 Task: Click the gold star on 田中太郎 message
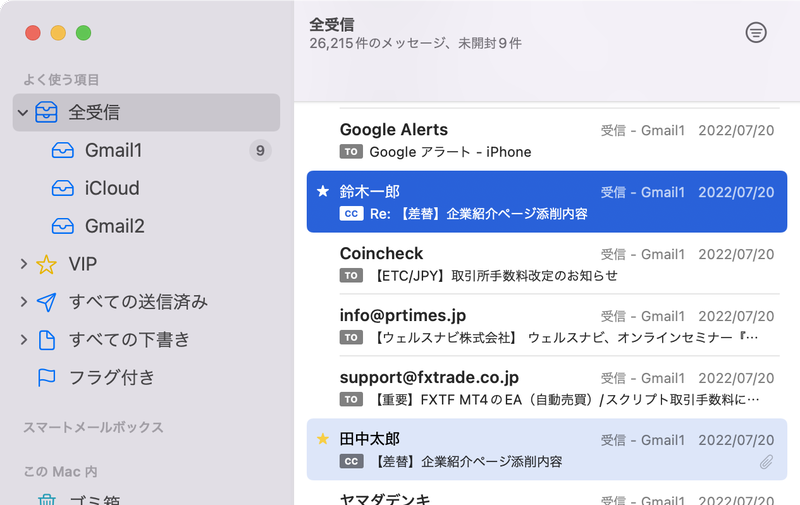pyautogui.click(x=323, y=439)
